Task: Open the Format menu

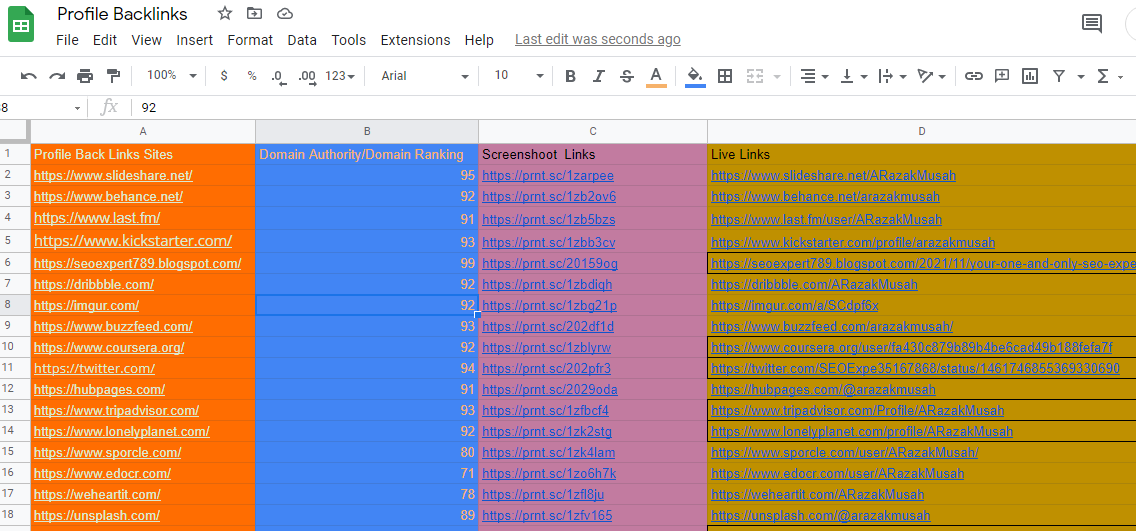Action: click(x=250, y=40)
